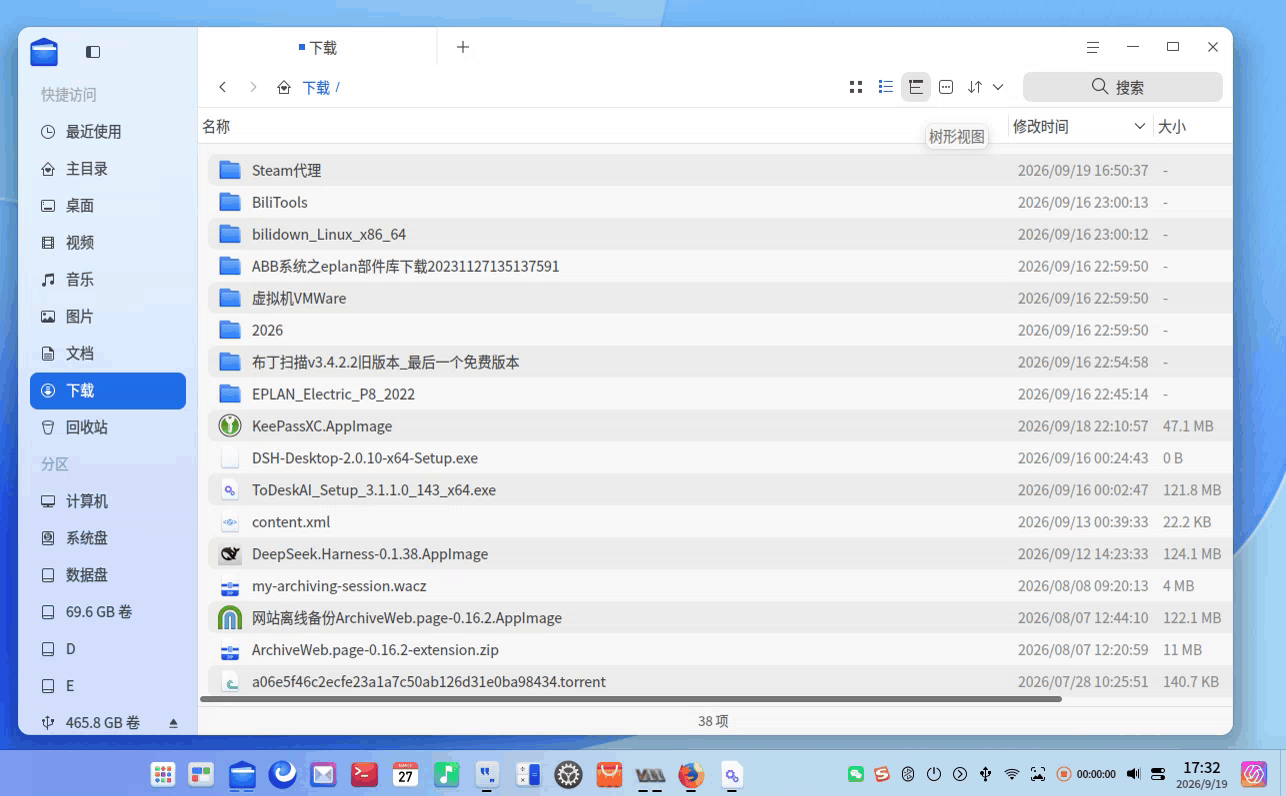Launch the terminal from the taskbar

(x=364, y=774)
